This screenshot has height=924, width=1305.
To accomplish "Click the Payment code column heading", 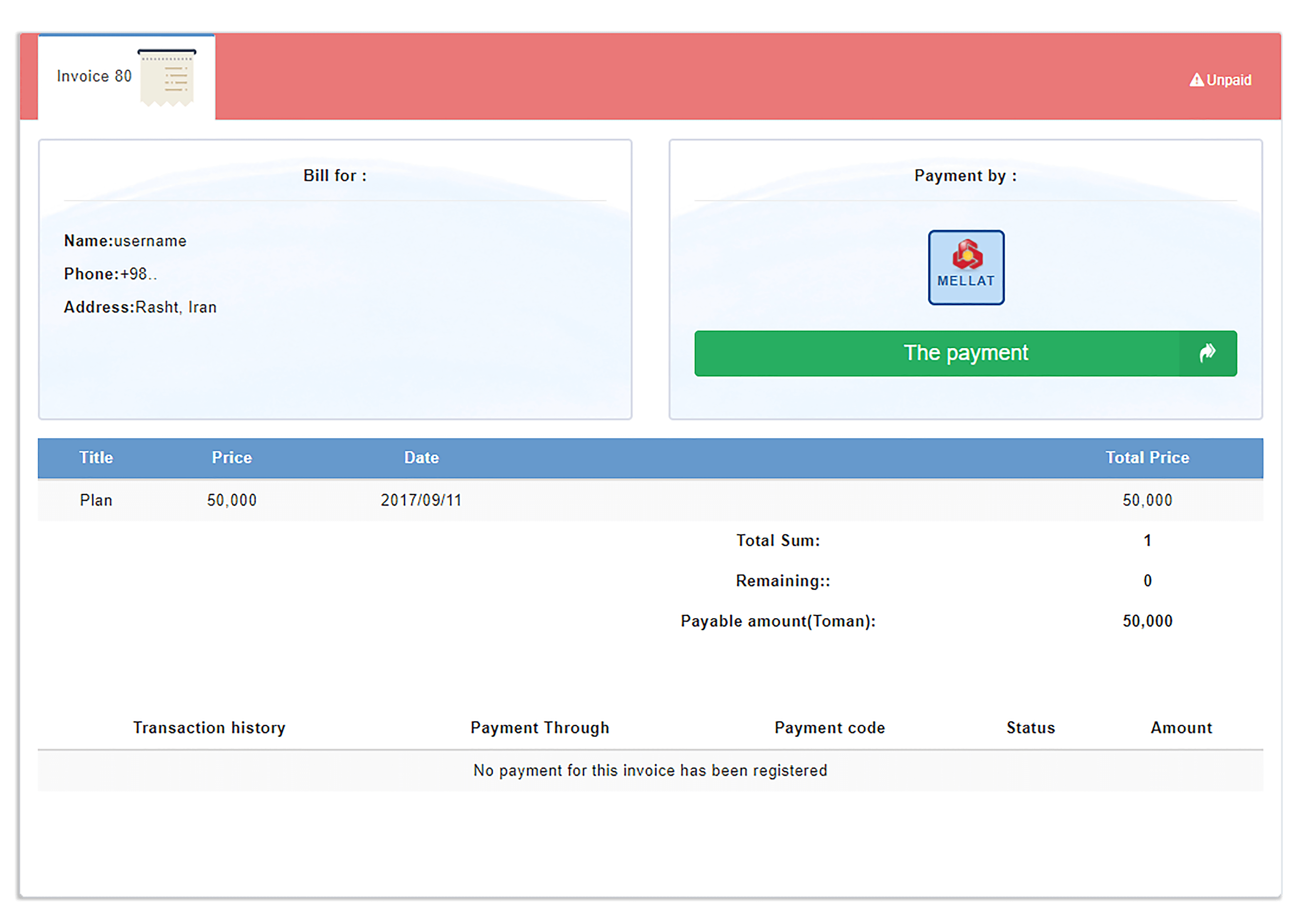I will 829,728.
